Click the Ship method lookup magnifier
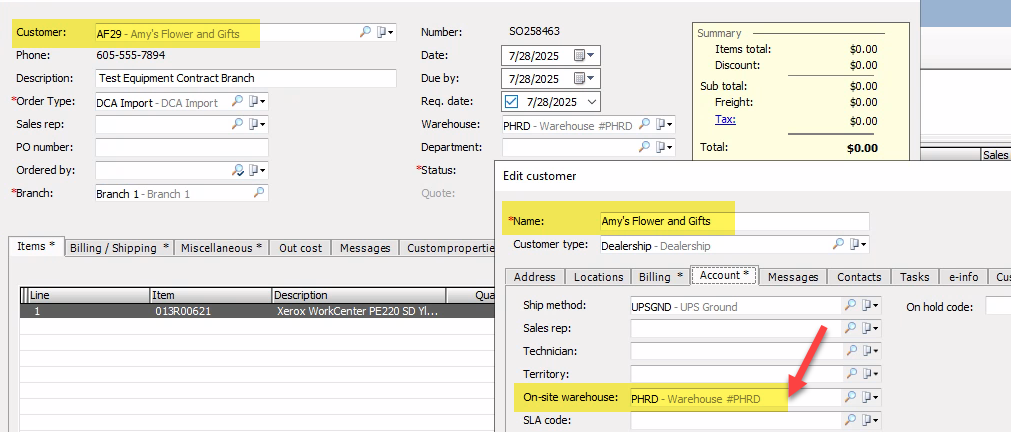The image size is (1011, 432). tap(850, 306)
